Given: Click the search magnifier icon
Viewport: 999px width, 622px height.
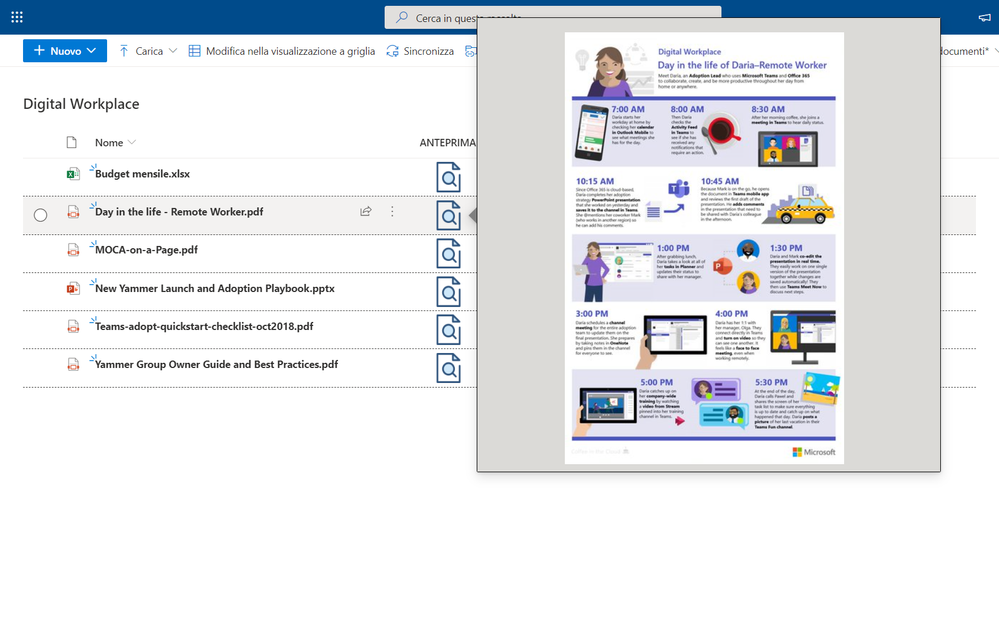Looking at the screenshot, I should (401, 17).
